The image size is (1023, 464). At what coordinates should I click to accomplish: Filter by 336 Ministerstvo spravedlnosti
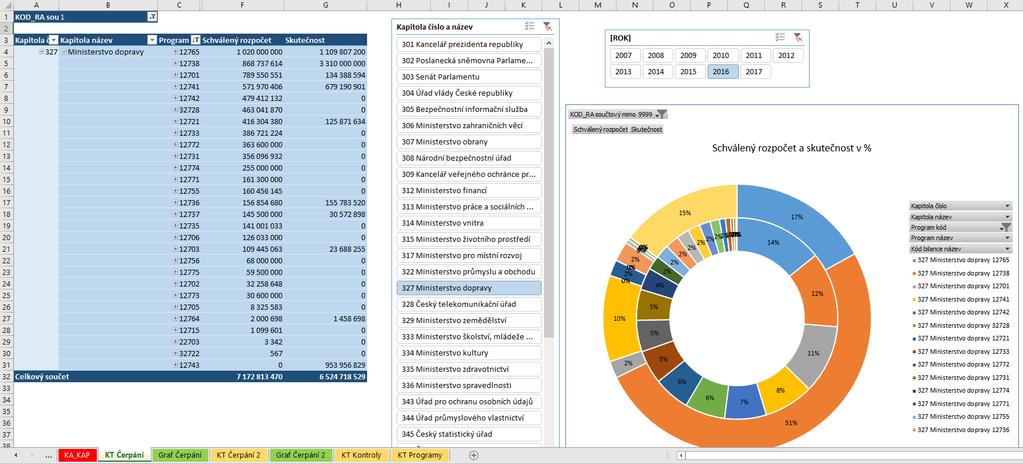(469, 385)
